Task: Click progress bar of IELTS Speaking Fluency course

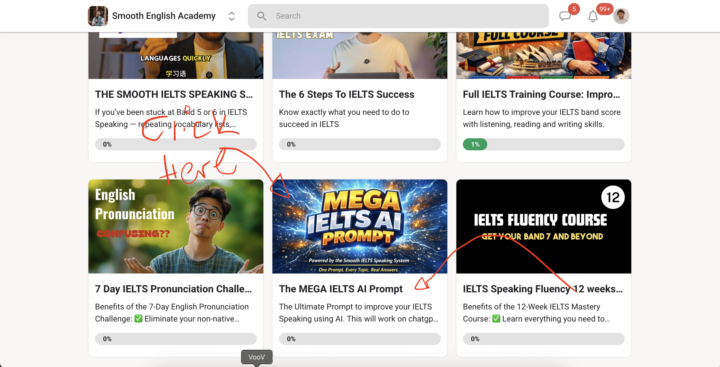Action: 544,339
